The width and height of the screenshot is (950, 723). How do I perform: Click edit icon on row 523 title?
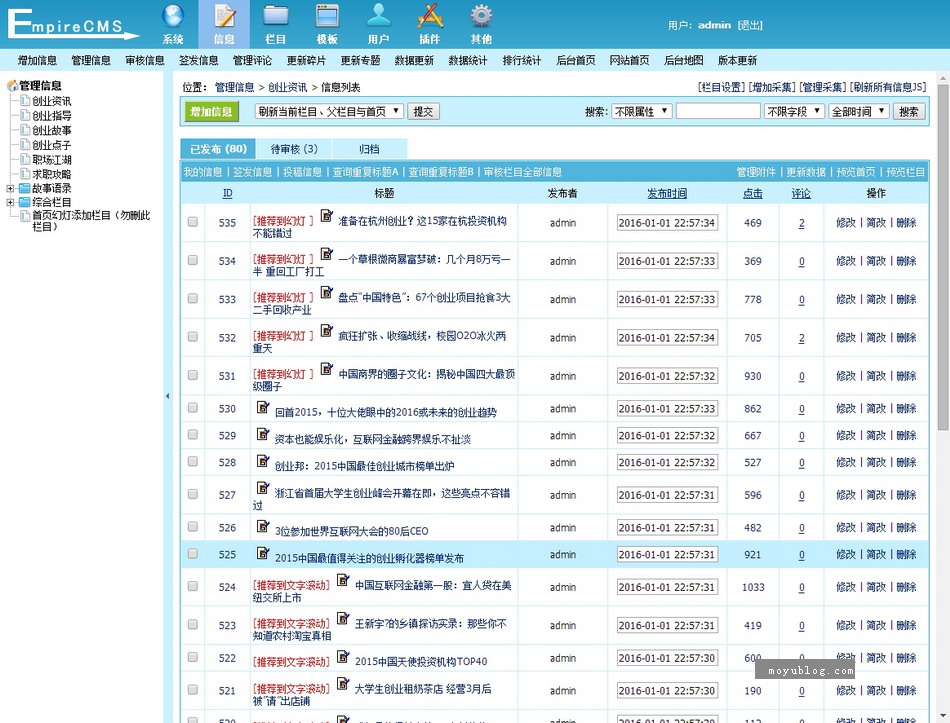click(343, 618)
